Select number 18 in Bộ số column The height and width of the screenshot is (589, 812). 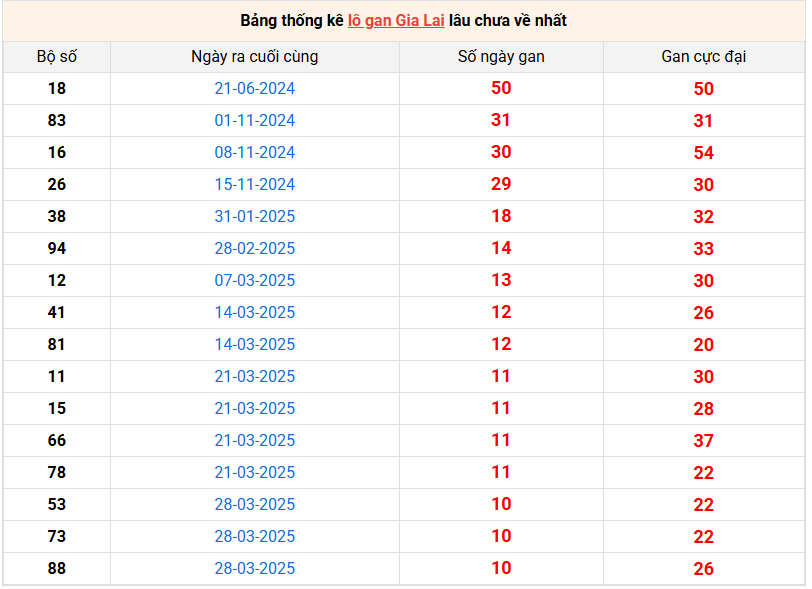[x=57, y=89]
